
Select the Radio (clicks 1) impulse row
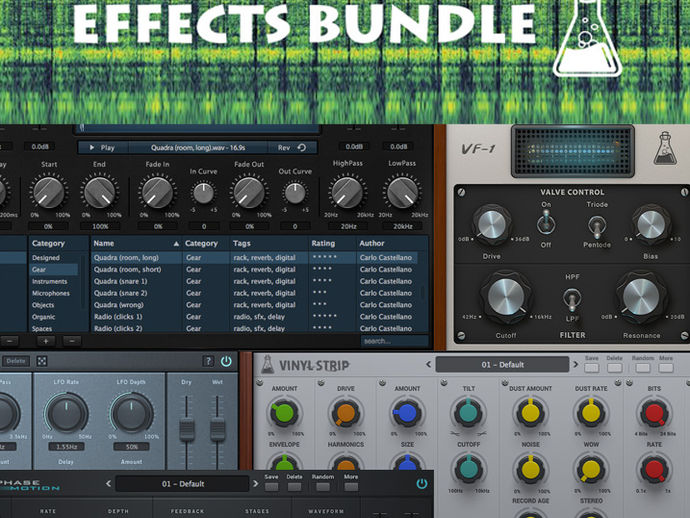tap(254, 317)
